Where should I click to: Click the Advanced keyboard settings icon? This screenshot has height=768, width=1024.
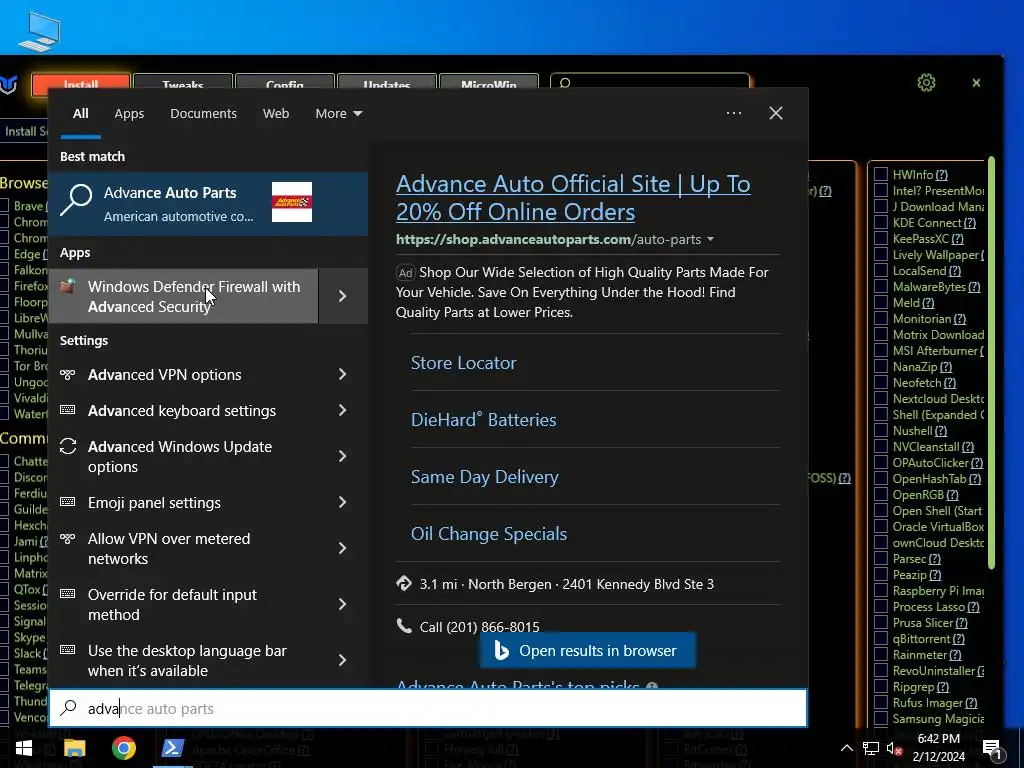[x=68, y=410]
